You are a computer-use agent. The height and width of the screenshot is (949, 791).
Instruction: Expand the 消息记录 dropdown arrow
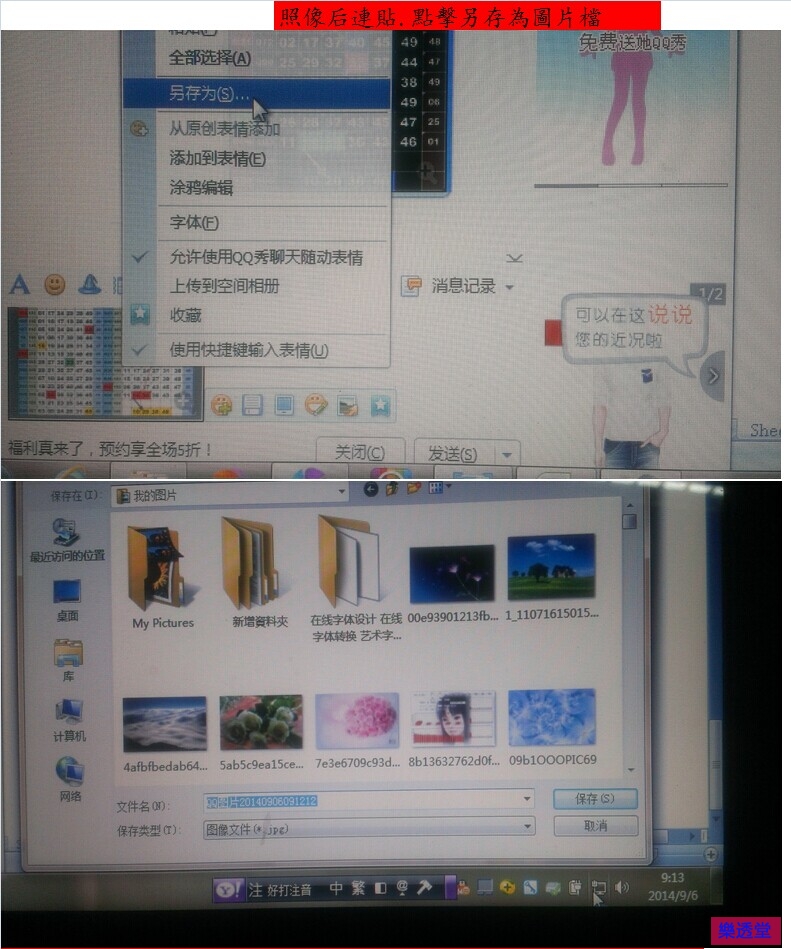point(510,287)
